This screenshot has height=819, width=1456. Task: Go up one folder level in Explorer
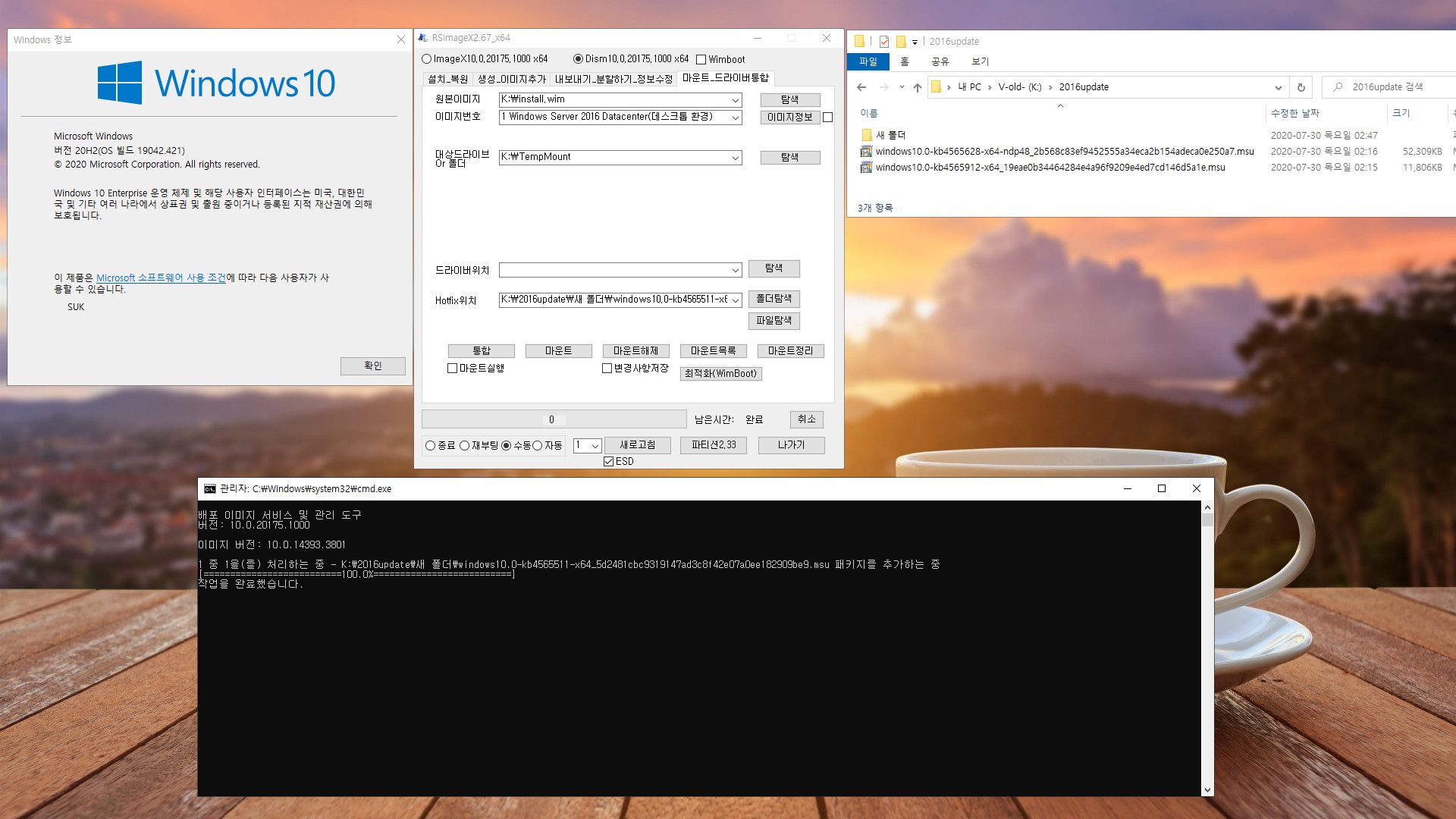(918, 87)
